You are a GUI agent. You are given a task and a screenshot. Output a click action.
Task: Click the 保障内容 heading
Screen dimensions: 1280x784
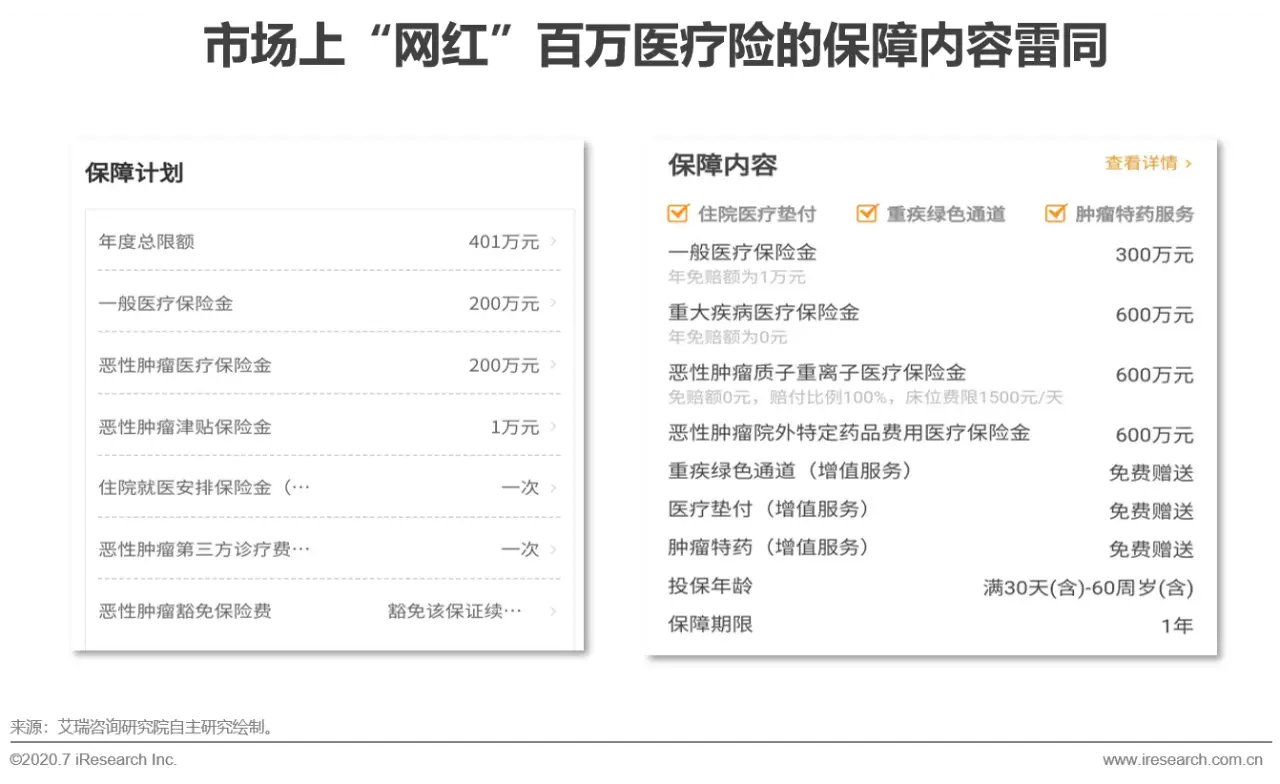point(723,165)
